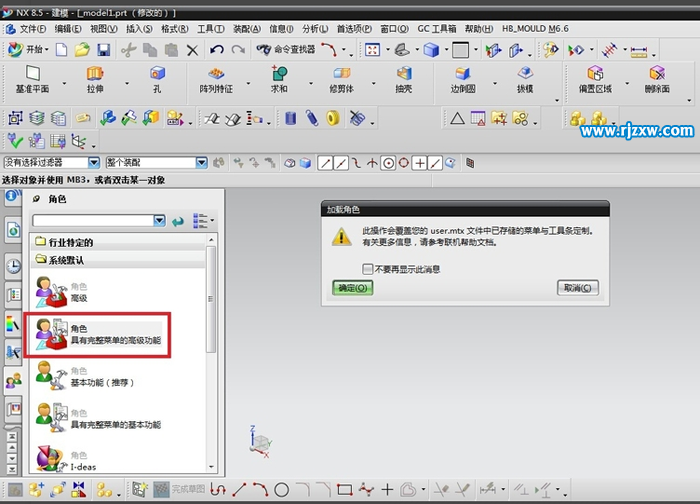
Task: Click the Extrude (拉伸) tool icon
Action: pyautogui.click(x=95, y=74)
